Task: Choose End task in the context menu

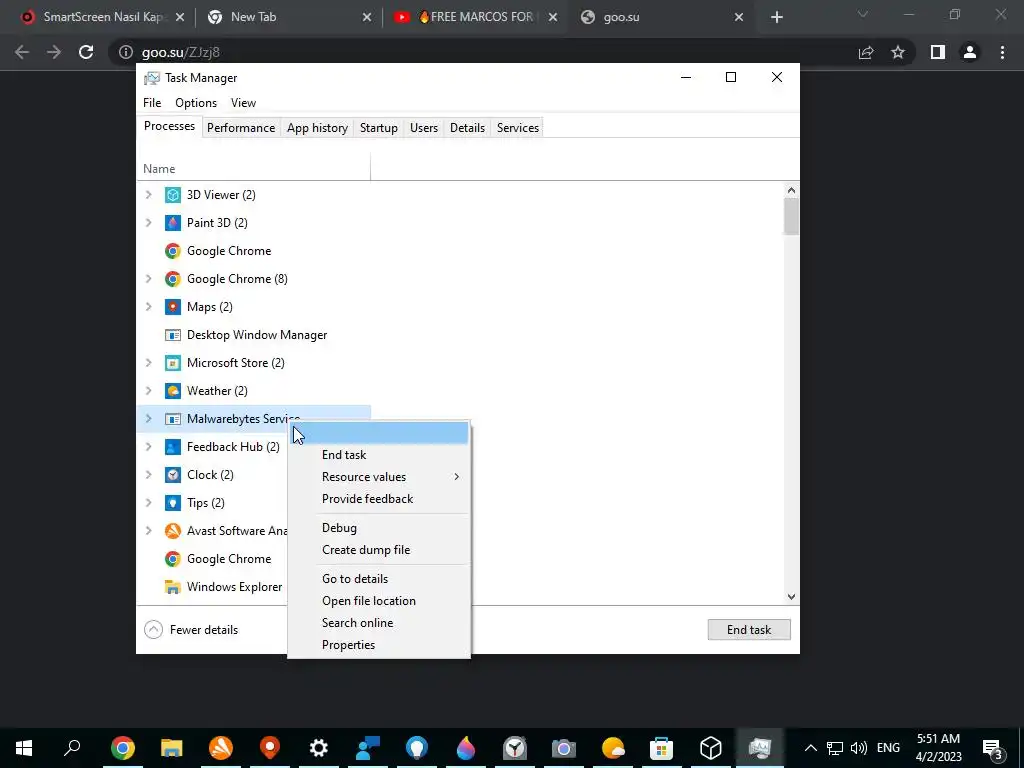Action: (x=379, y=455)
